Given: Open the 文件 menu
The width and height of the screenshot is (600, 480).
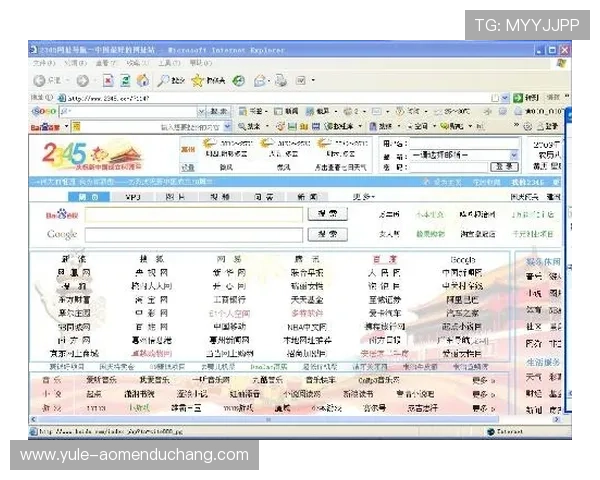Looking at the screenshot, I should click(x=44, y=63).
